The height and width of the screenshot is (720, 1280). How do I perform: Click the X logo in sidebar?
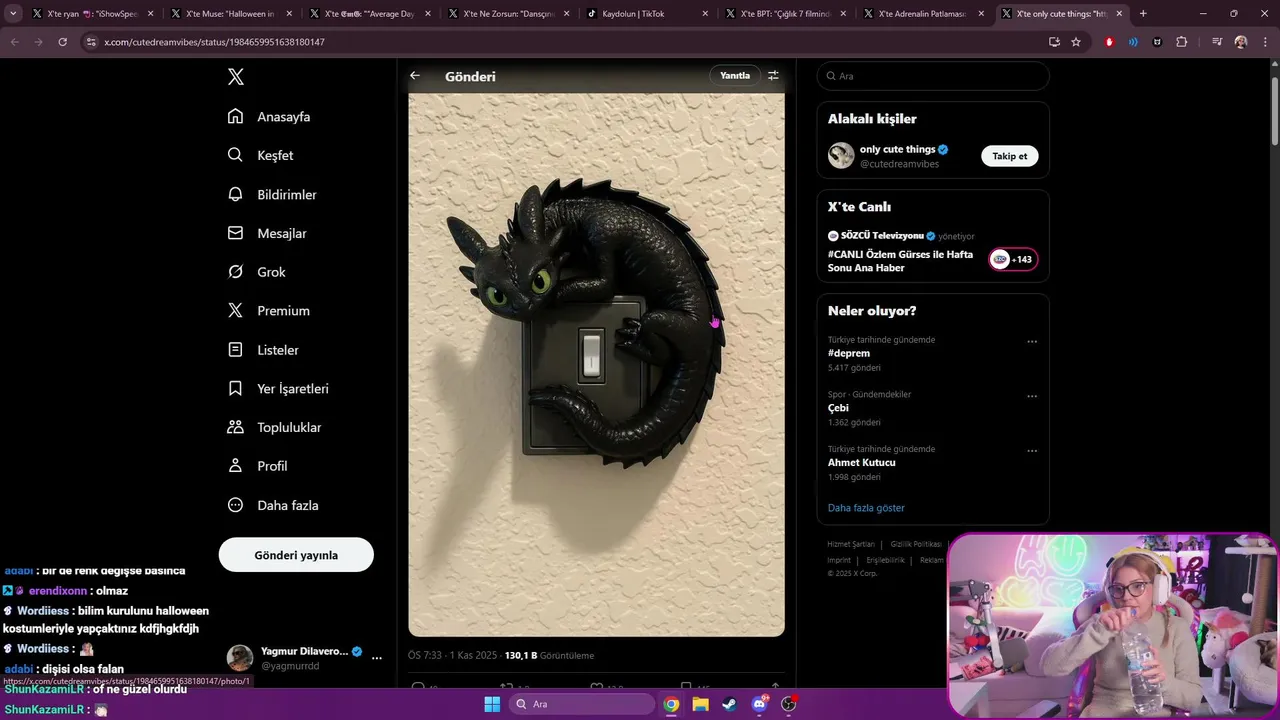pyautogui.click(x=235, y=77)
